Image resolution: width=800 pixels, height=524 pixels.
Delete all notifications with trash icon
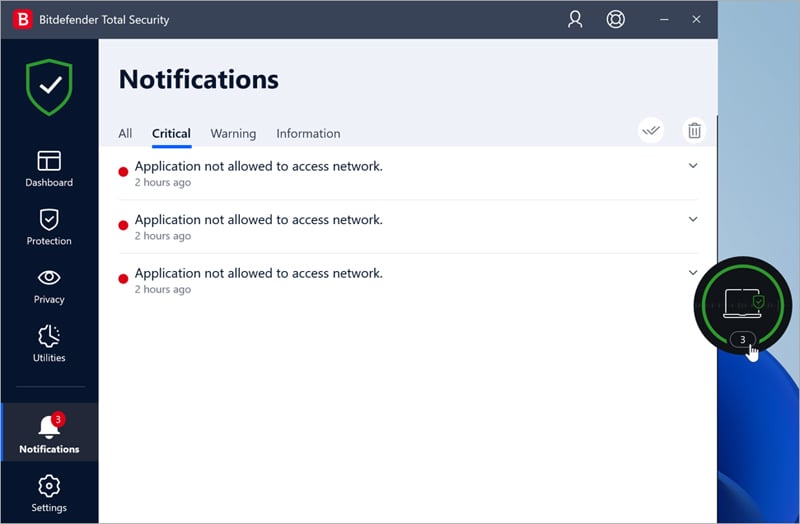pyautogui.click(x=694, y=130)
